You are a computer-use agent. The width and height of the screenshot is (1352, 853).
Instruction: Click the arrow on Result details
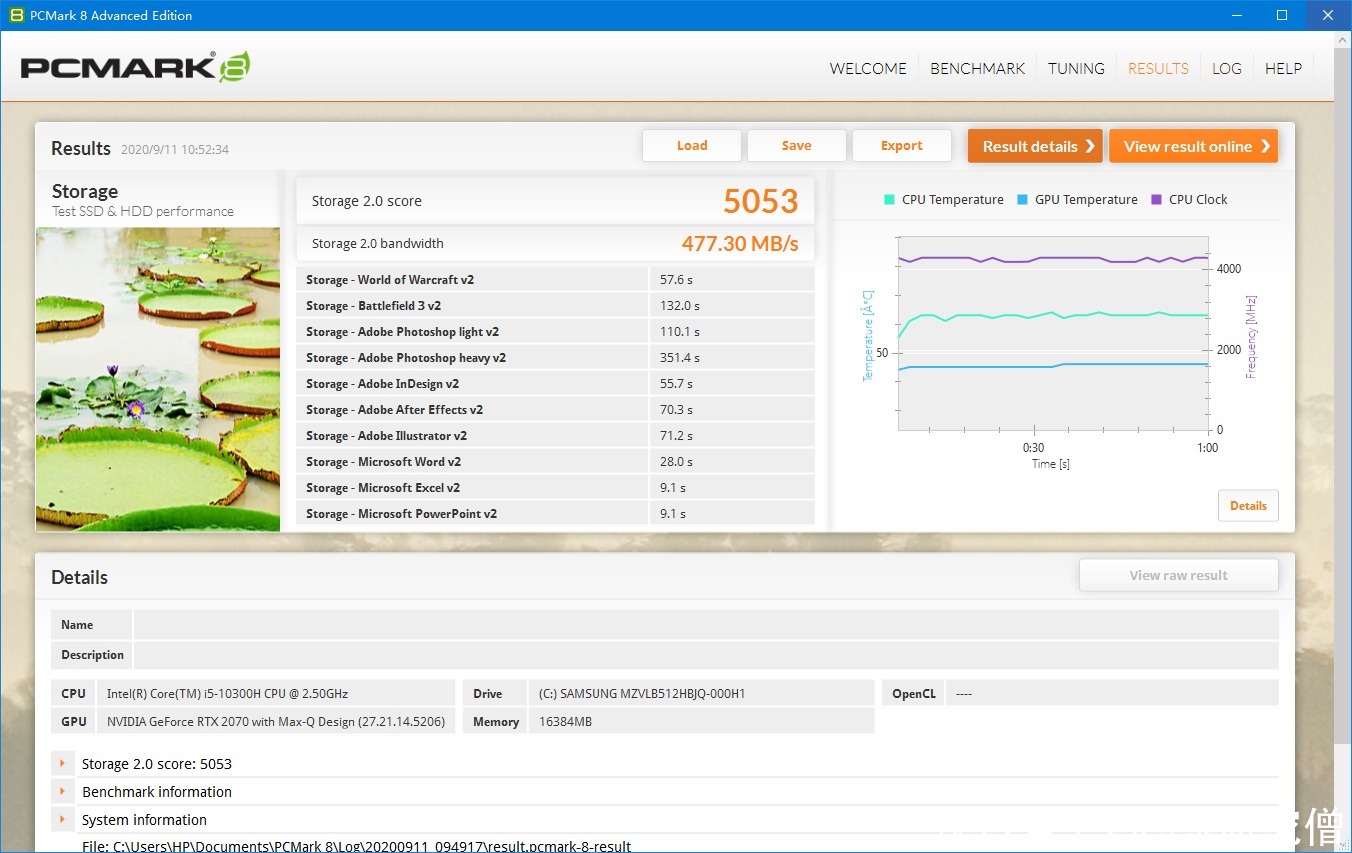click(1090, 146)
